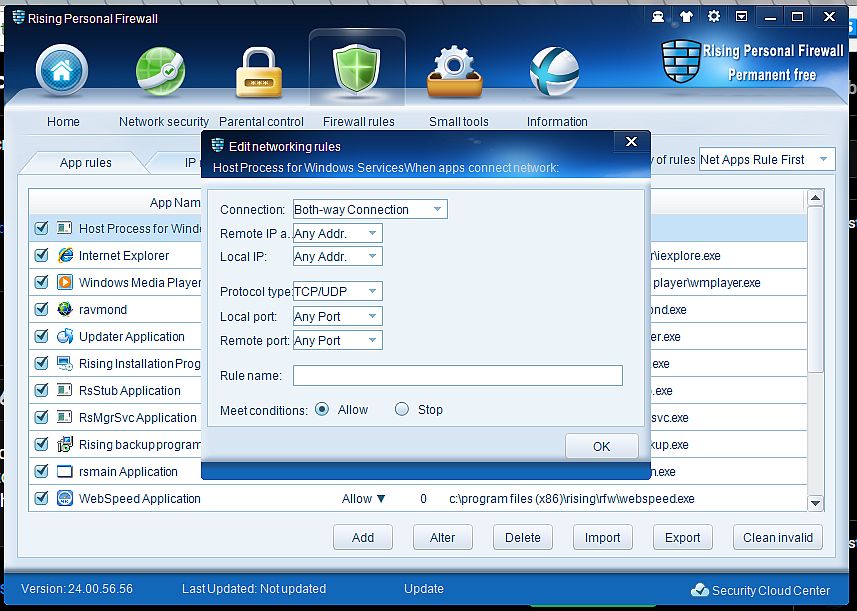Click Security Cloud Center cloud icon

pos(700,590)
